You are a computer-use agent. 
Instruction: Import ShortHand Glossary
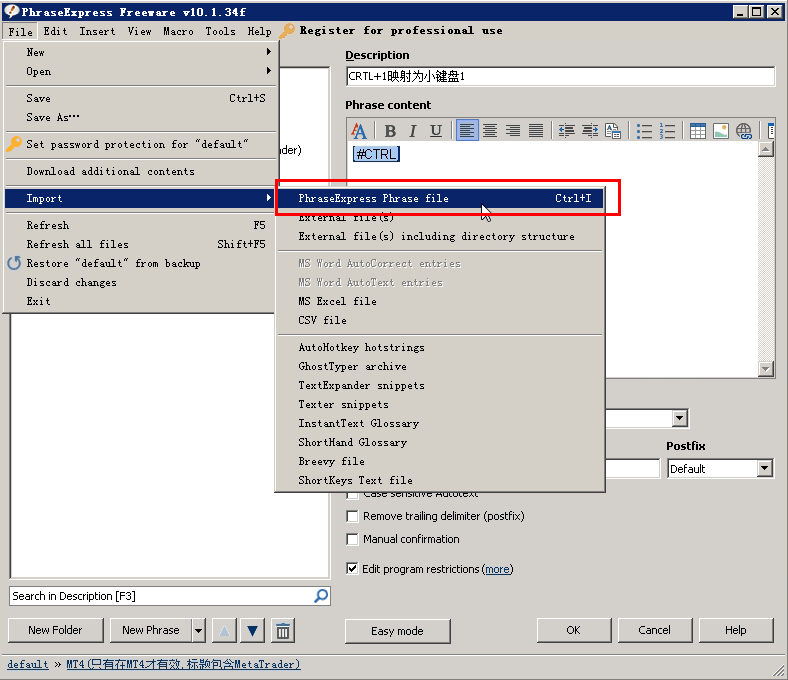(x=440, y=442)
